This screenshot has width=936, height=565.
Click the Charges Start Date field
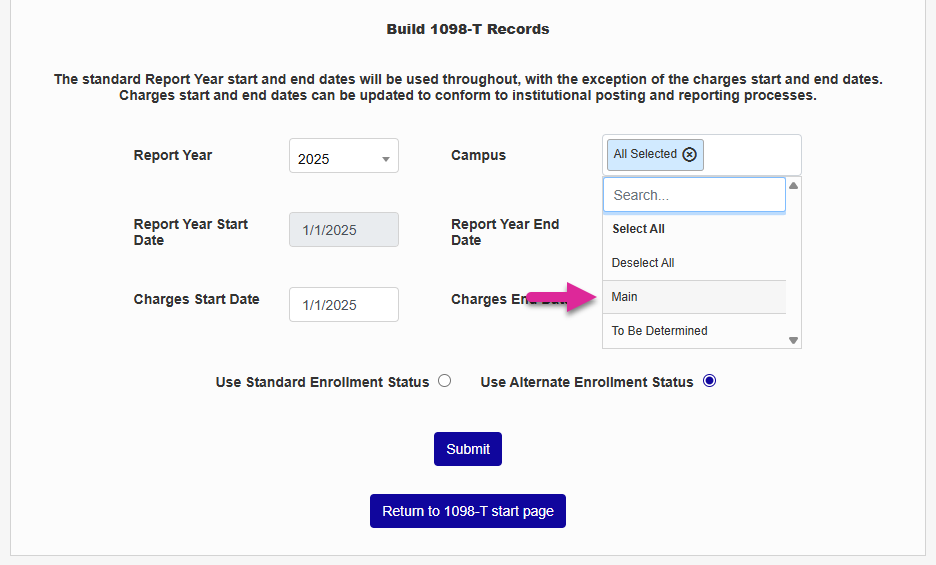pyautogui.click(x=344, y=305)
